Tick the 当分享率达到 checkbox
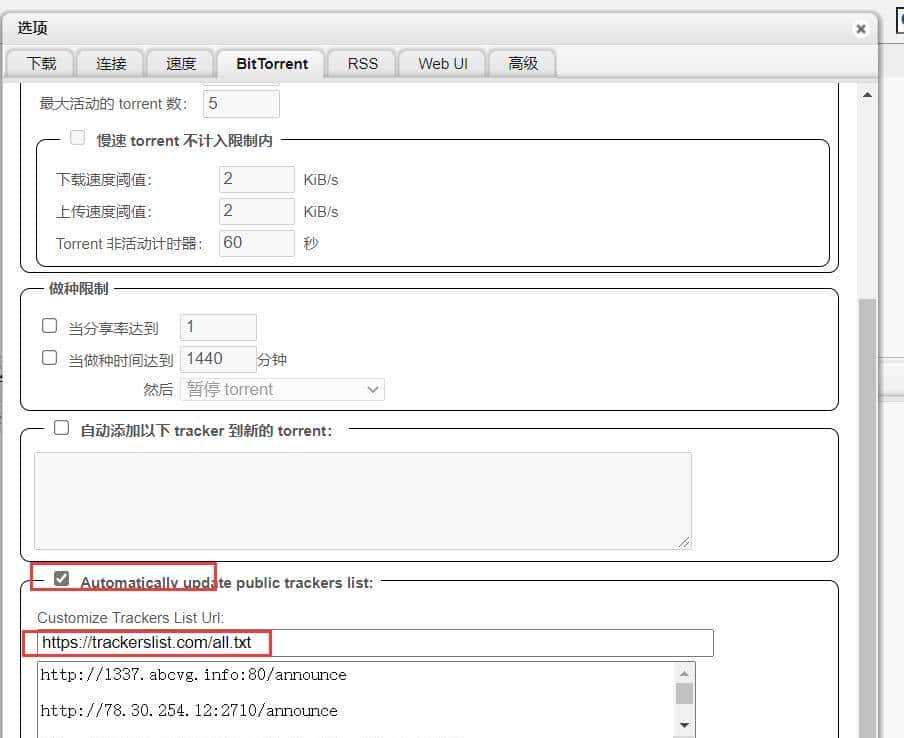Screen dimensions: 904x738 (x=49, y=326)
